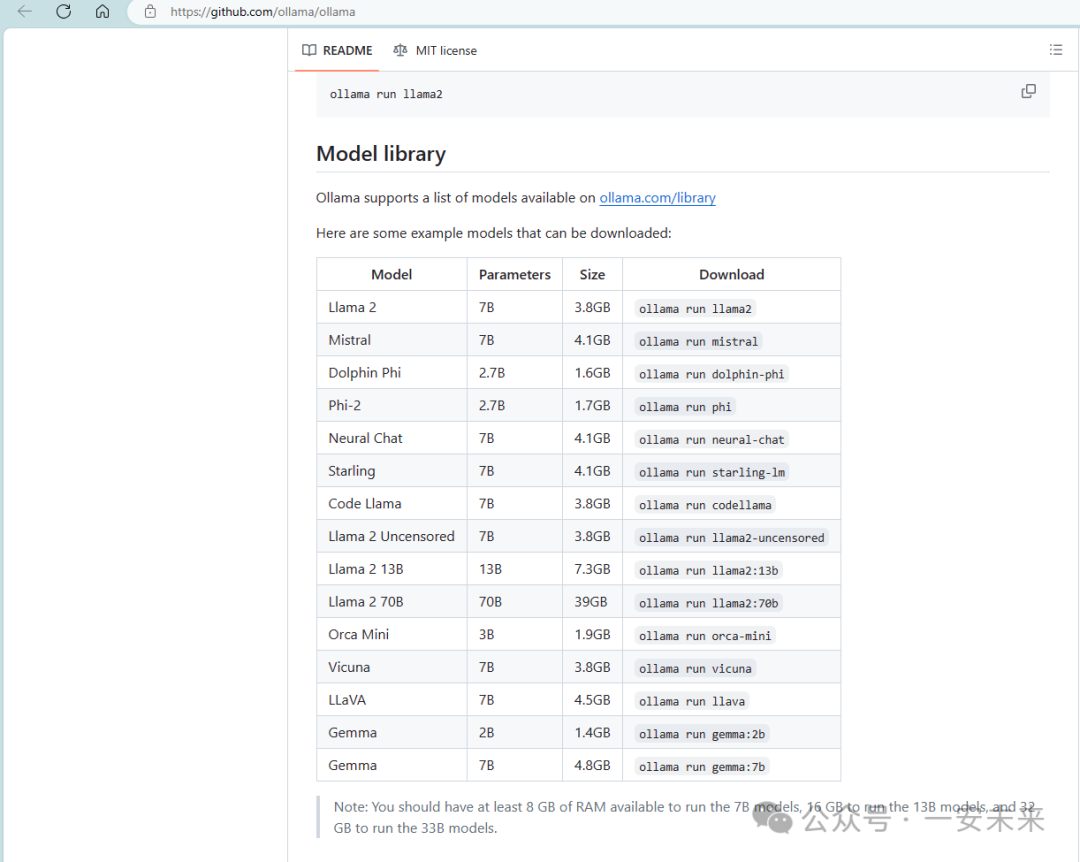Select the 'ollama run dolphin-phi' command

(x=711, y=374)
